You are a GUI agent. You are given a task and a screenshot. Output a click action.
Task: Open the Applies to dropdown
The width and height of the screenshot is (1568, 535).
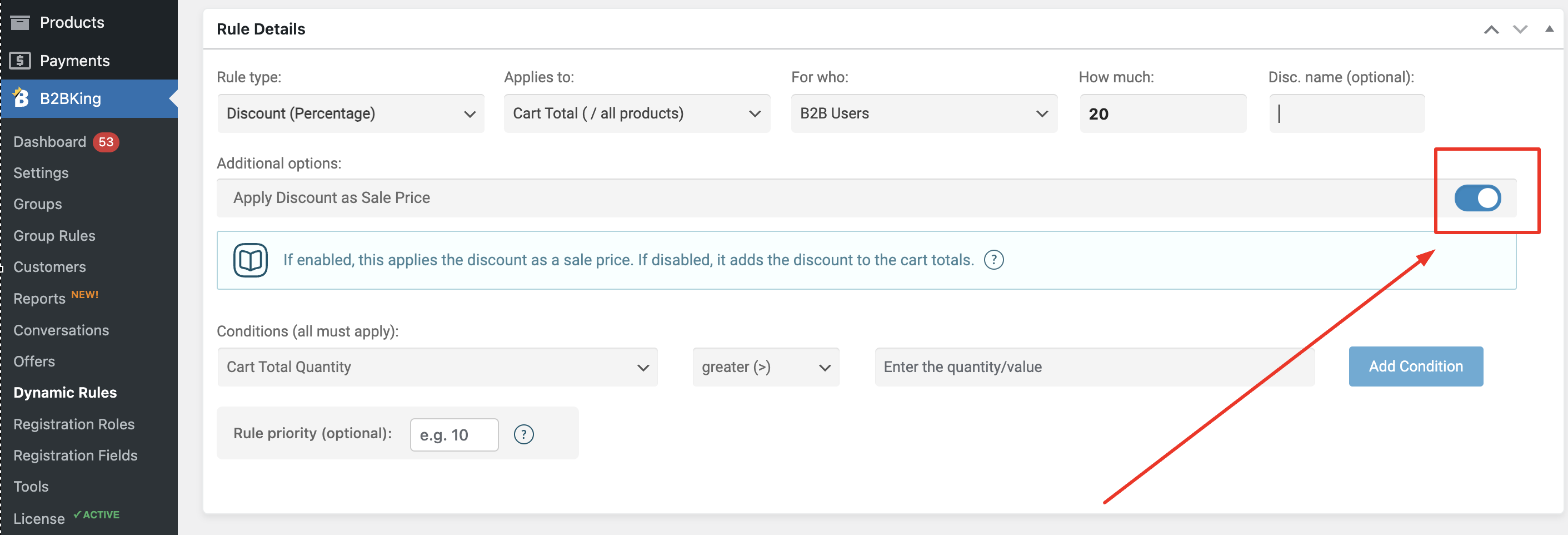tap(637, 114)
